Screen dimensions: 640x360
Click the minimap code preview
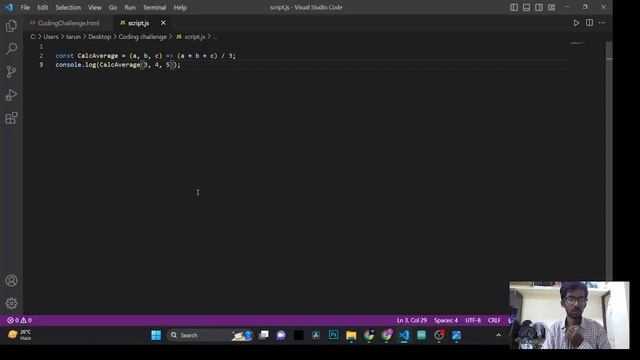coord(578,43)
